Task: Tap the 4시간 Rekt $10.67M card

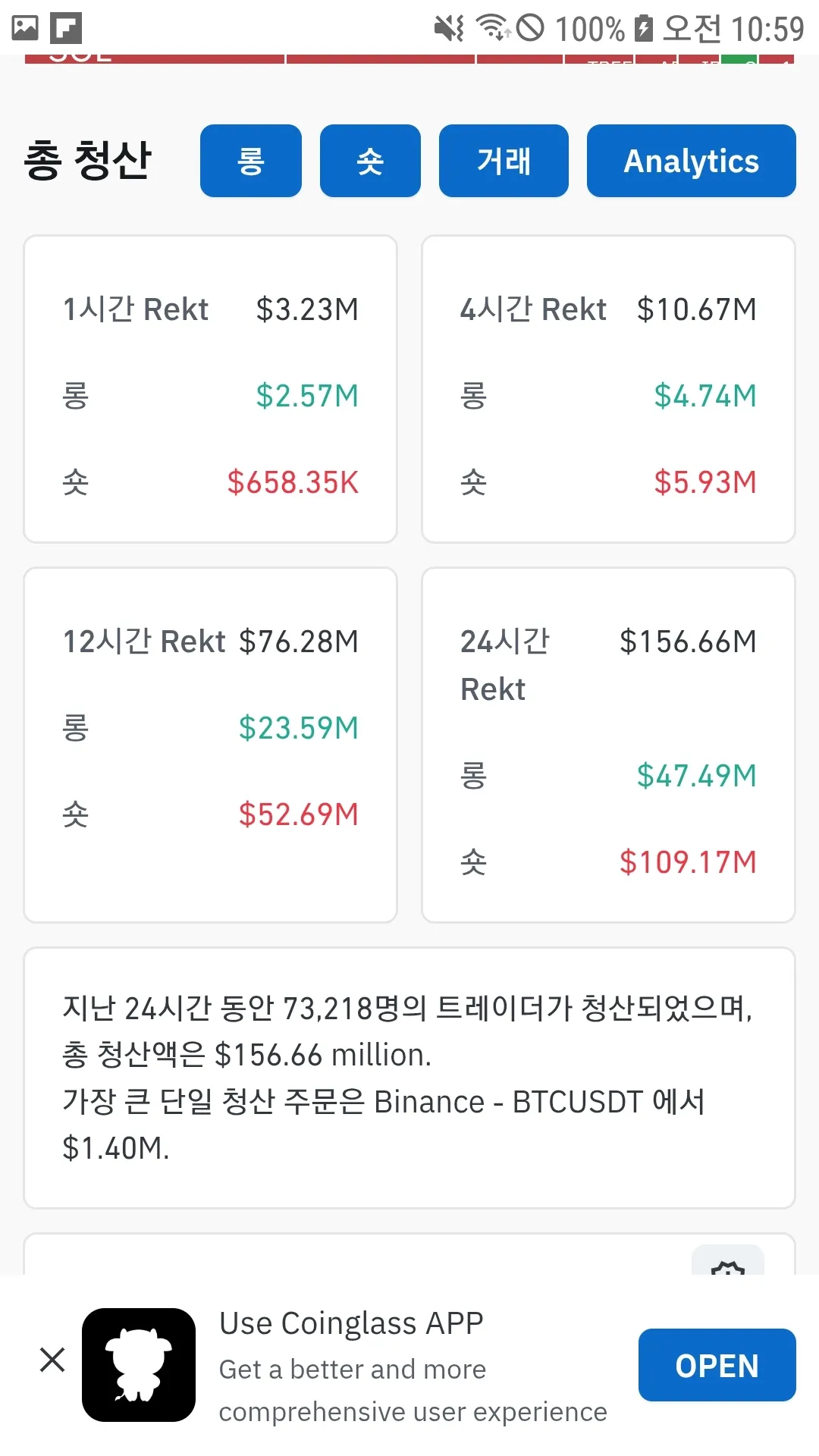Action: (x=608, y=389)
